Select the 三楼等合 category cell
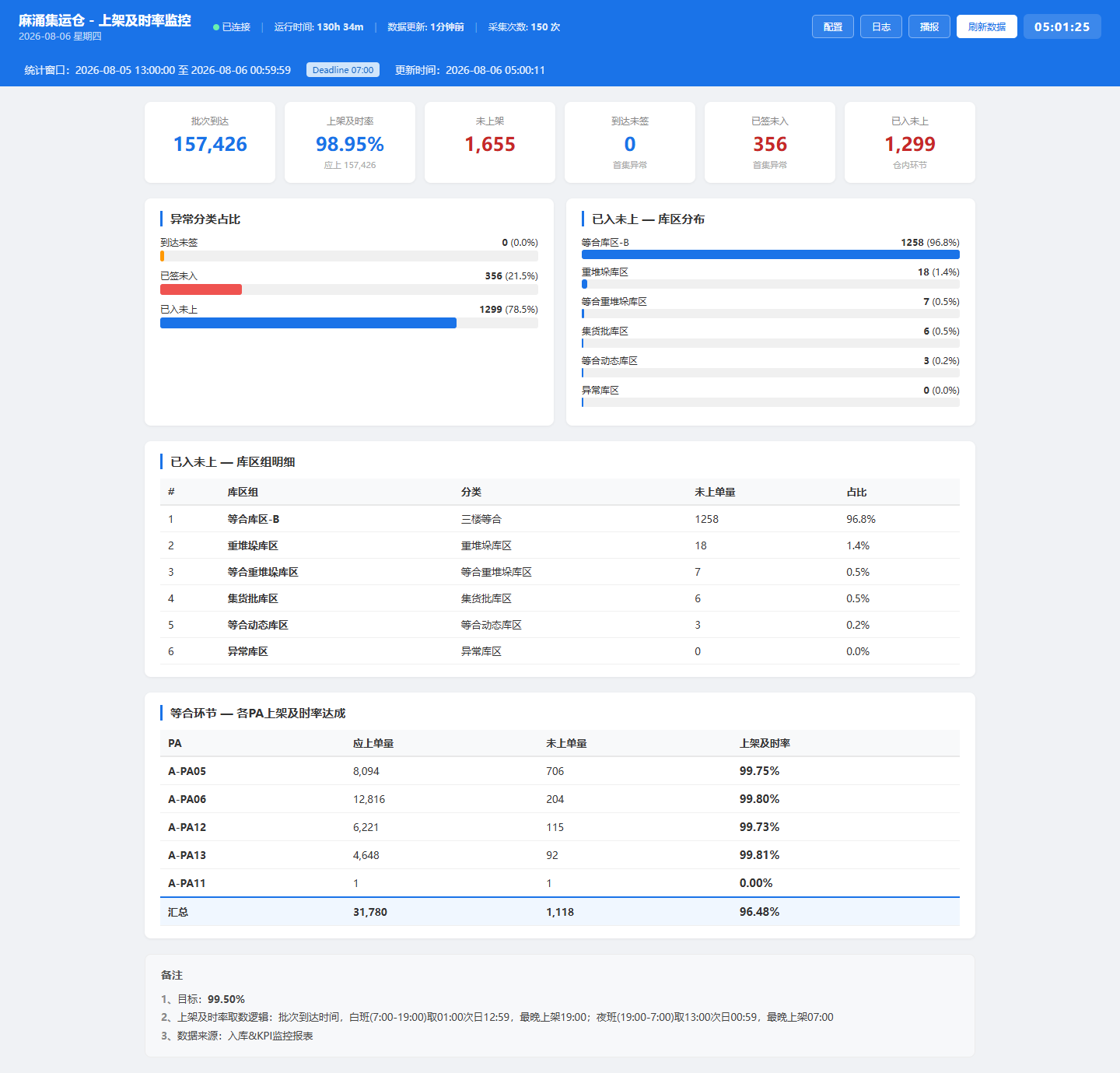 tap(481, 519)
